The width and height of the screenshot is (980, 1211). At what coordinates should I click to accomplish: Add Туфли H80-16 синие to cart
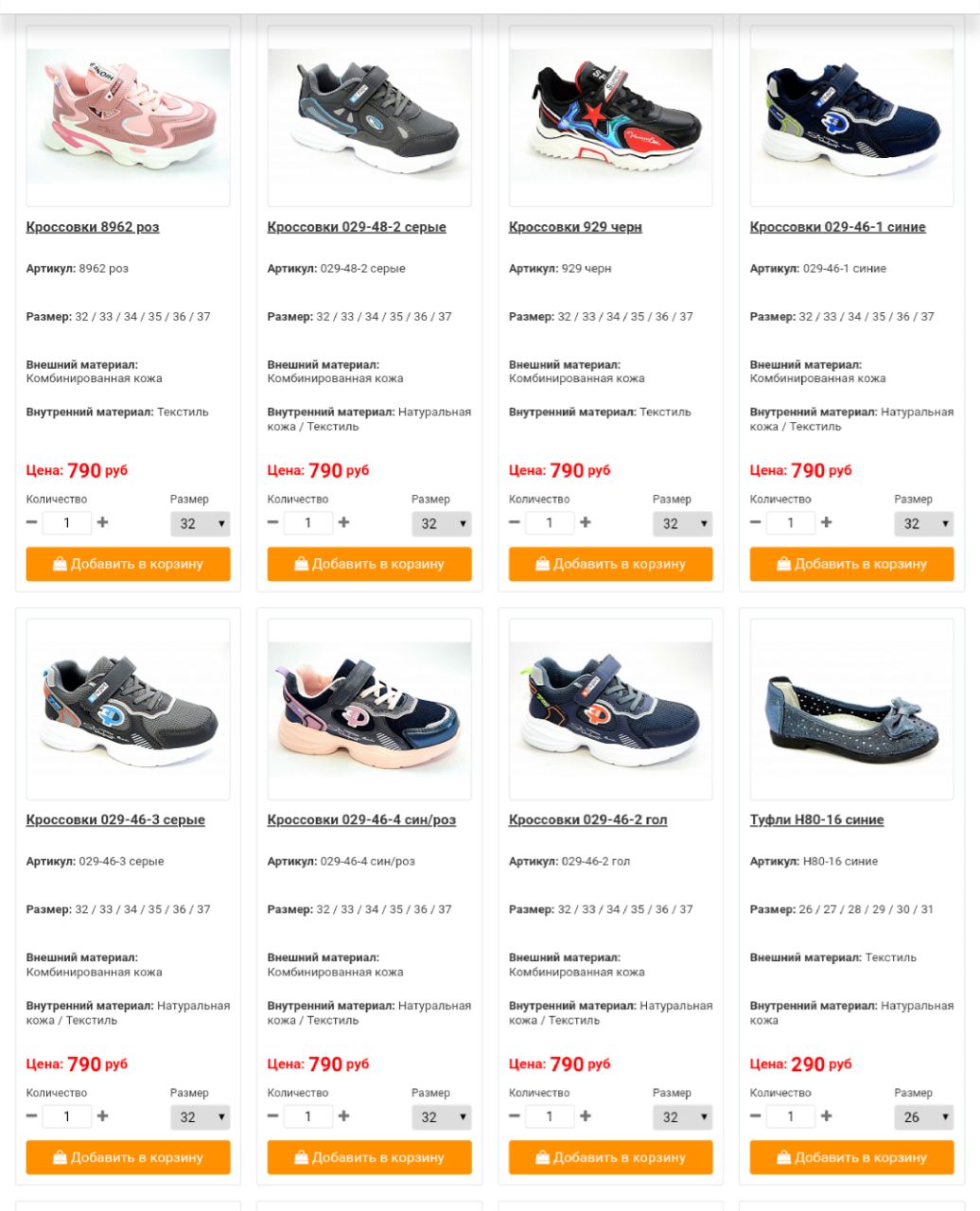851,1157
